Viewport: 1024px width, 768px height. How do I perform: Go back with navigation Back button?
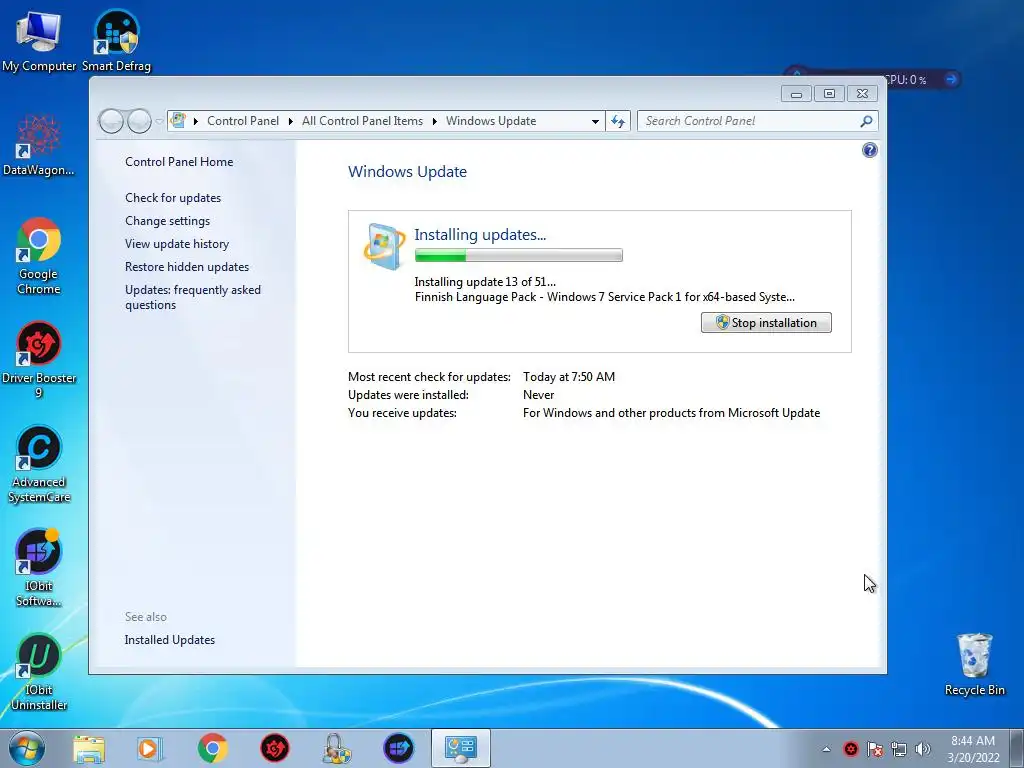coord(111,121)
